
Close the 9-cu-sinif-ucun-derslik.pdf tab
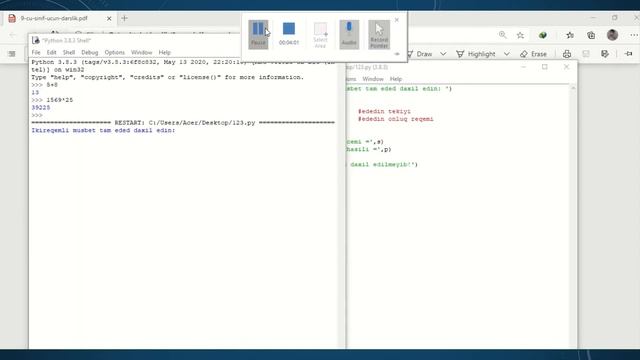coord(109,18)
